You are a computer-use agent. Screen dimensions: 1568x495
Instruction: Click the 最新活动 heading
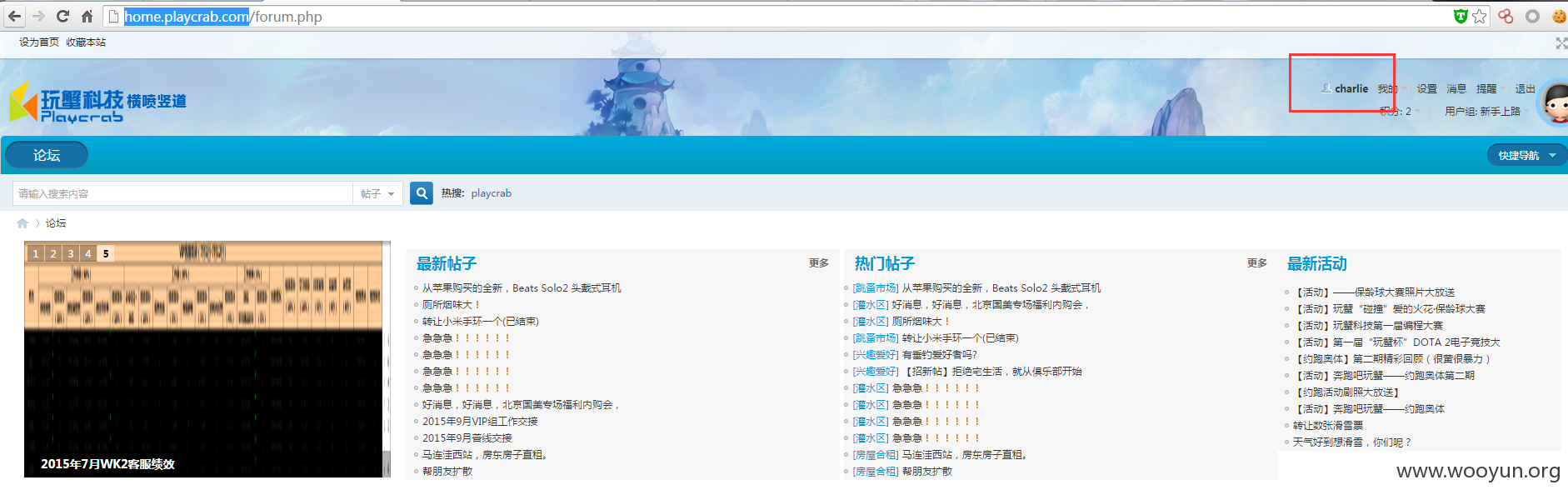1316,263
